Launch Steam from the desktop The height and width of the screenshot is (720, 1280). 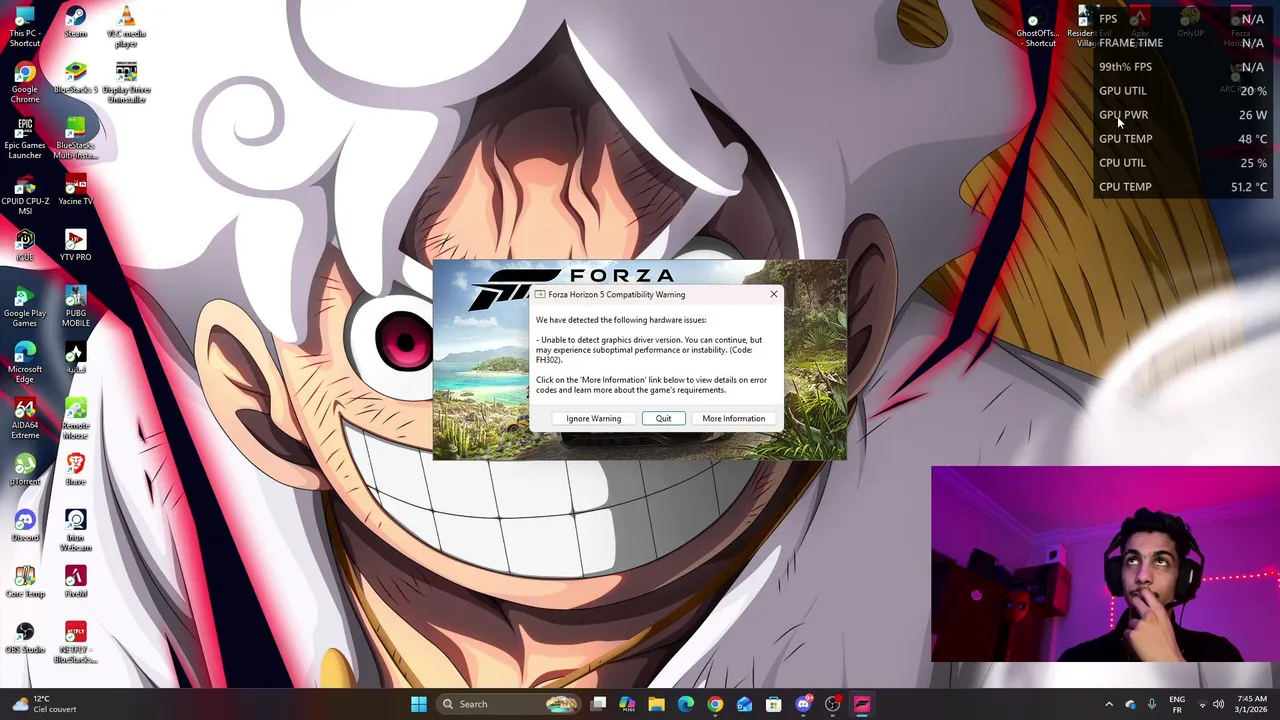tap(75, 23)
